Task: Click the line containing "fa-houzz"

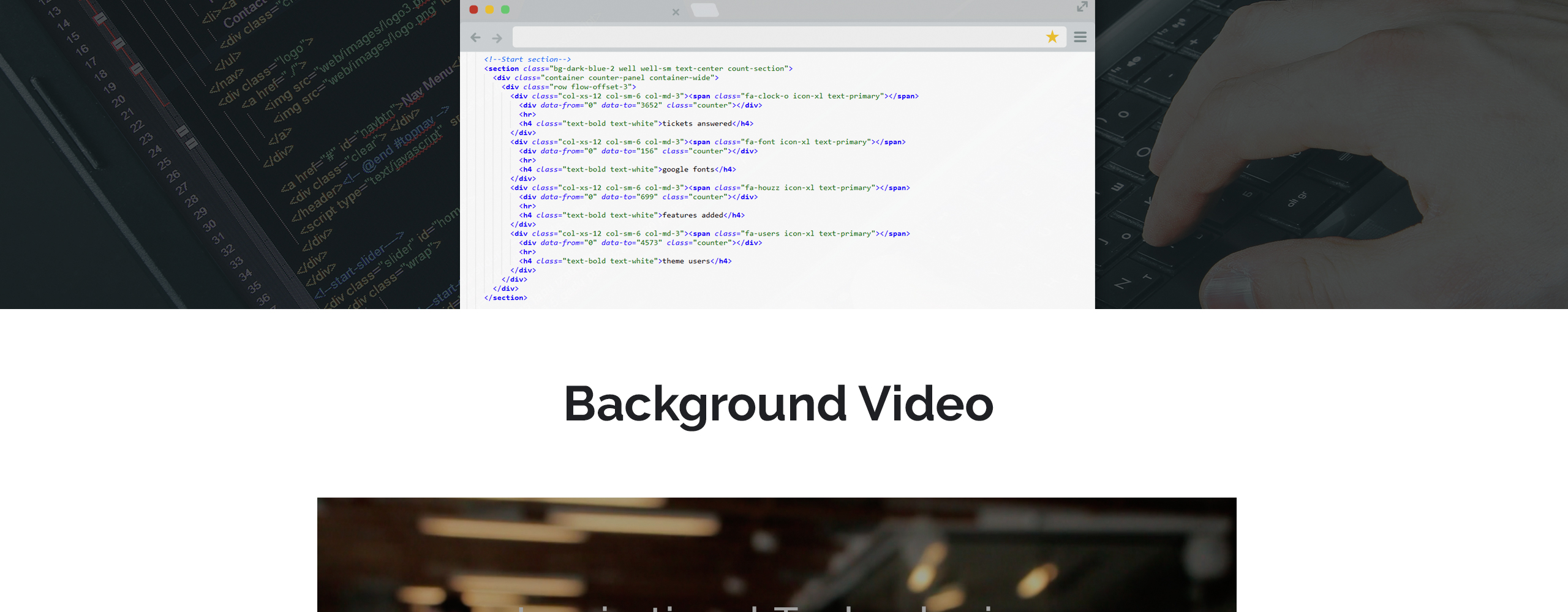Action: tap(710, 188)
